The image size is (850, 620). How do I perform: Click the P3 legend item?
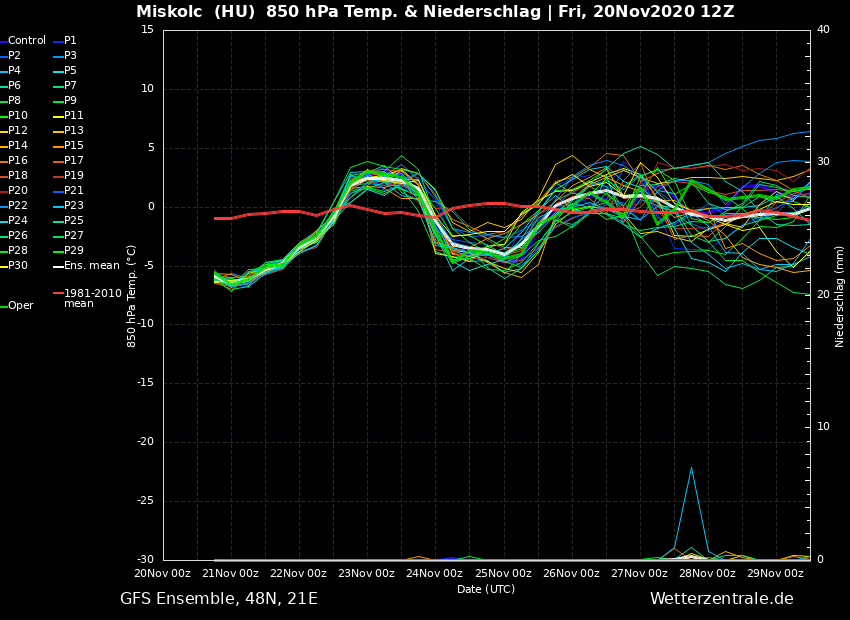pos(70,56)
